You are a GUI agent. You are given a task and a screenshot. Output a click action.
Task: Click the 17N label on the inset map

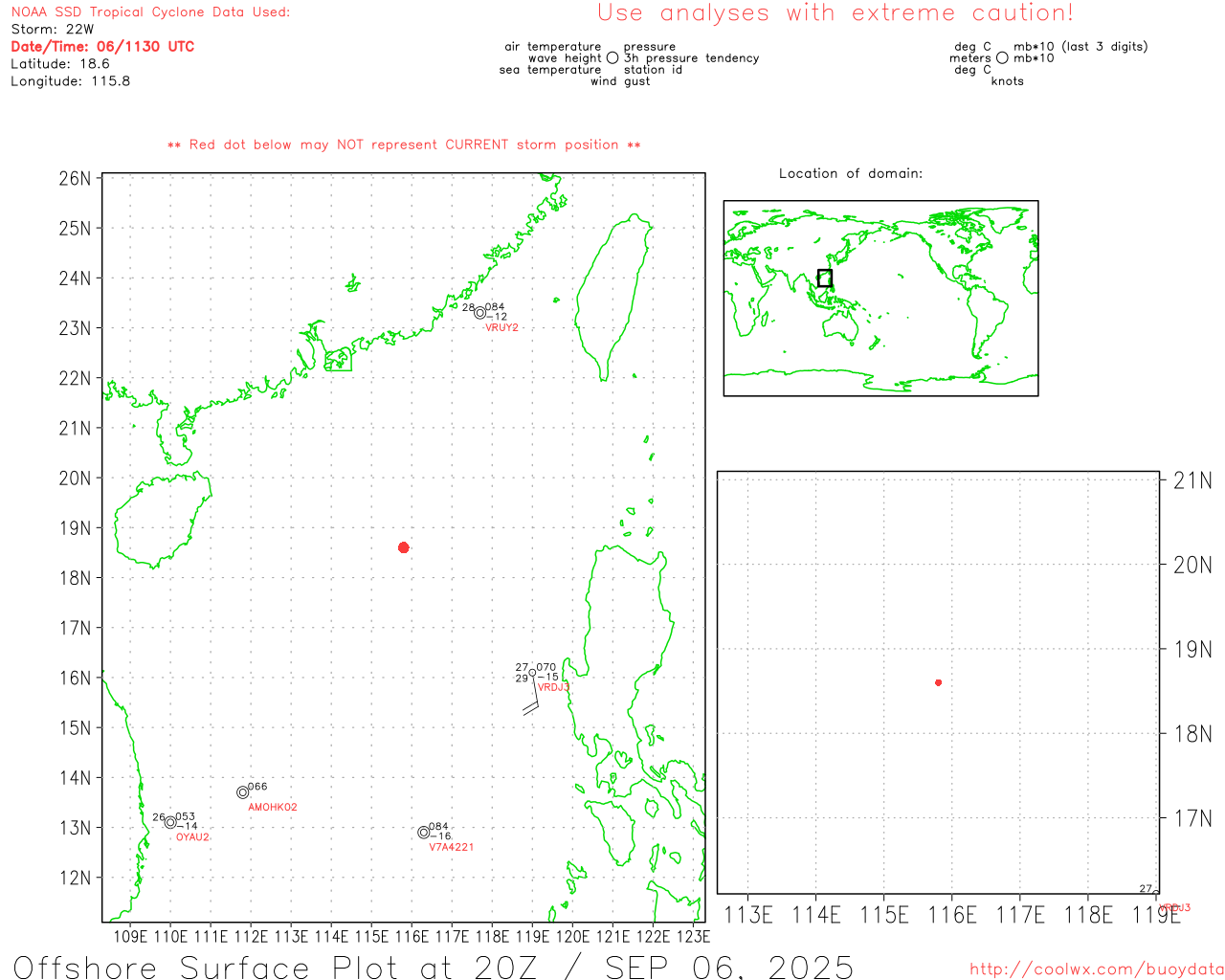(x=1192, y=818)
